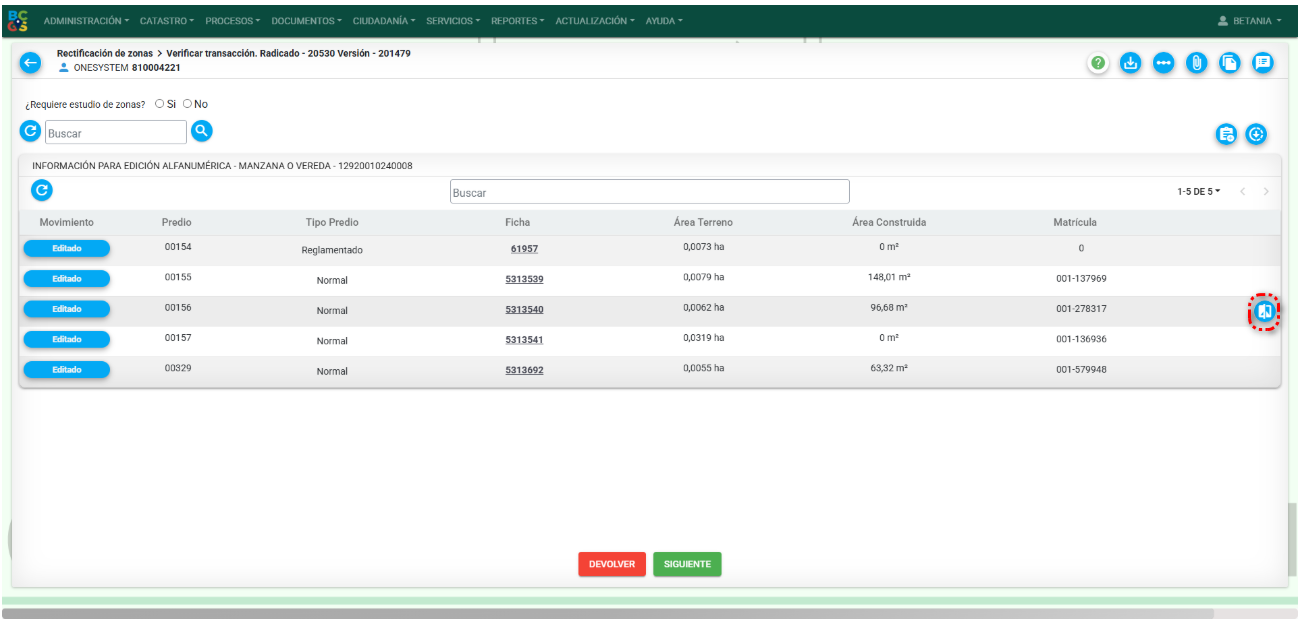The height and width of the screenshot is (626, 1298).
Task: Click the clipboard add icon above table
Action: tap(1227, 134)
